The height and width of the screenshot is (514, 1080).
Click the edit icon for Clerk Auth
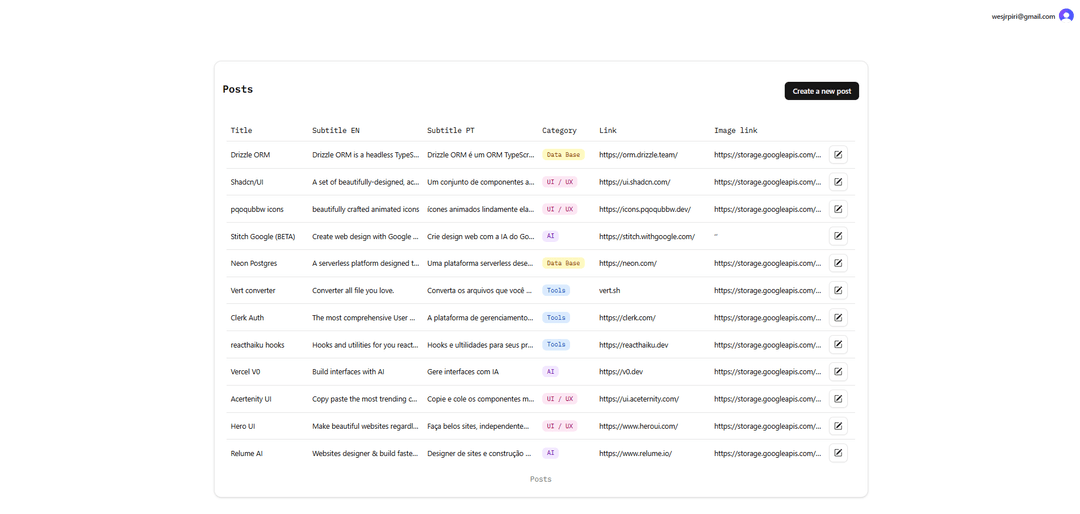[838, 317]
